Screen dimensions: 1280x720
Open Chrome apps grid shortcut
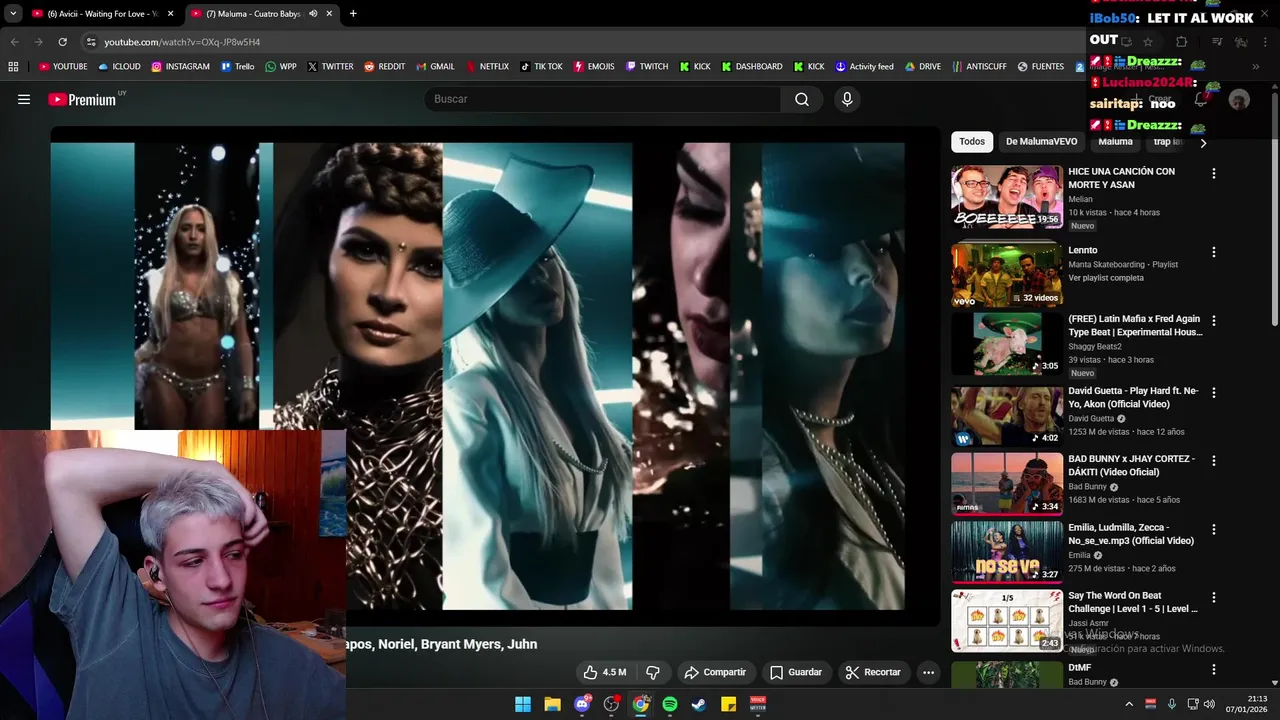click(x=13, y=67)
